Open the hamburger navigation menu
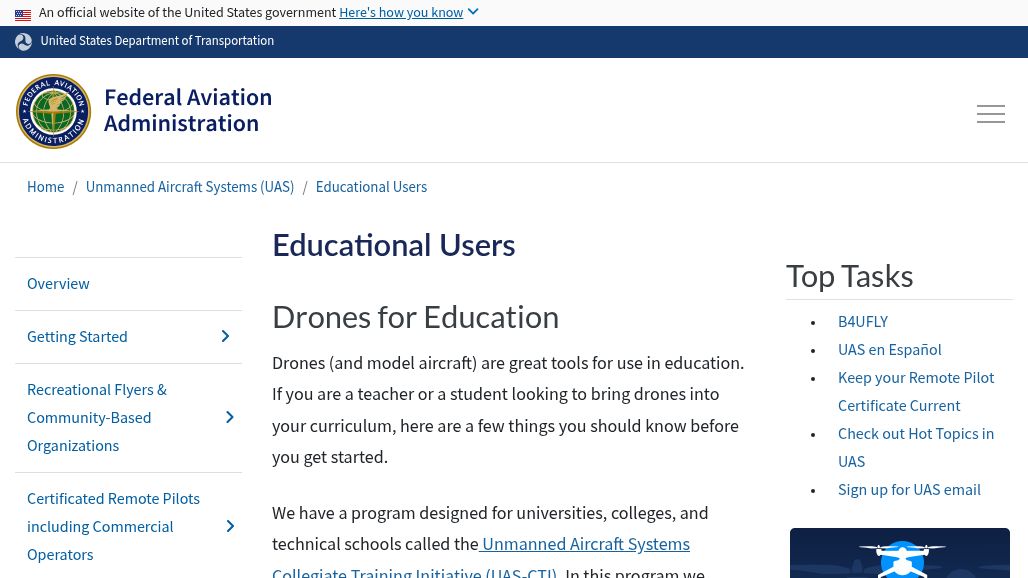Viewport: 1028px width, 578px height. click(990, 114)
